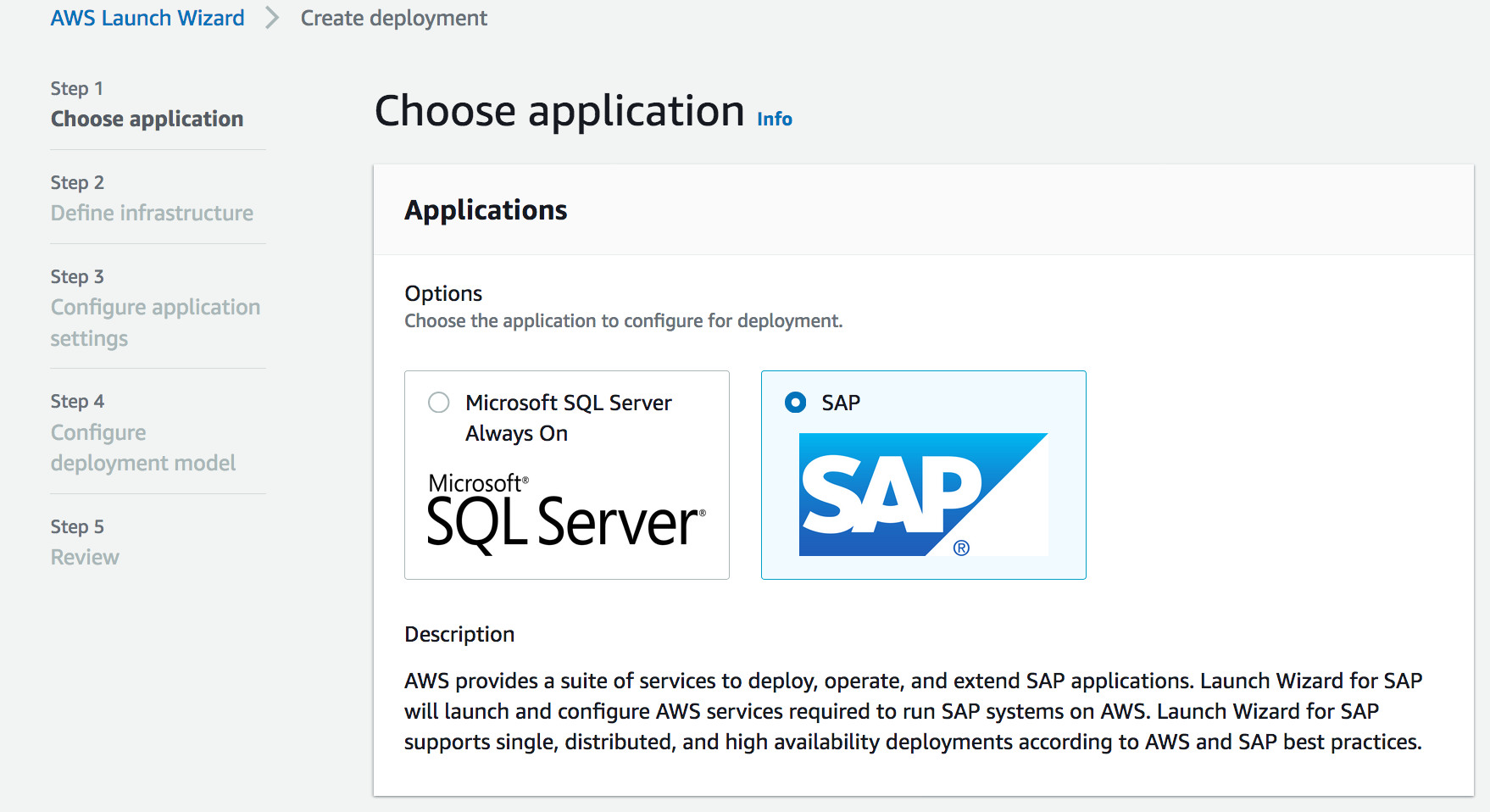
Task: Open Step 4 Configure deployment model
Action: (x=142, y=448)
